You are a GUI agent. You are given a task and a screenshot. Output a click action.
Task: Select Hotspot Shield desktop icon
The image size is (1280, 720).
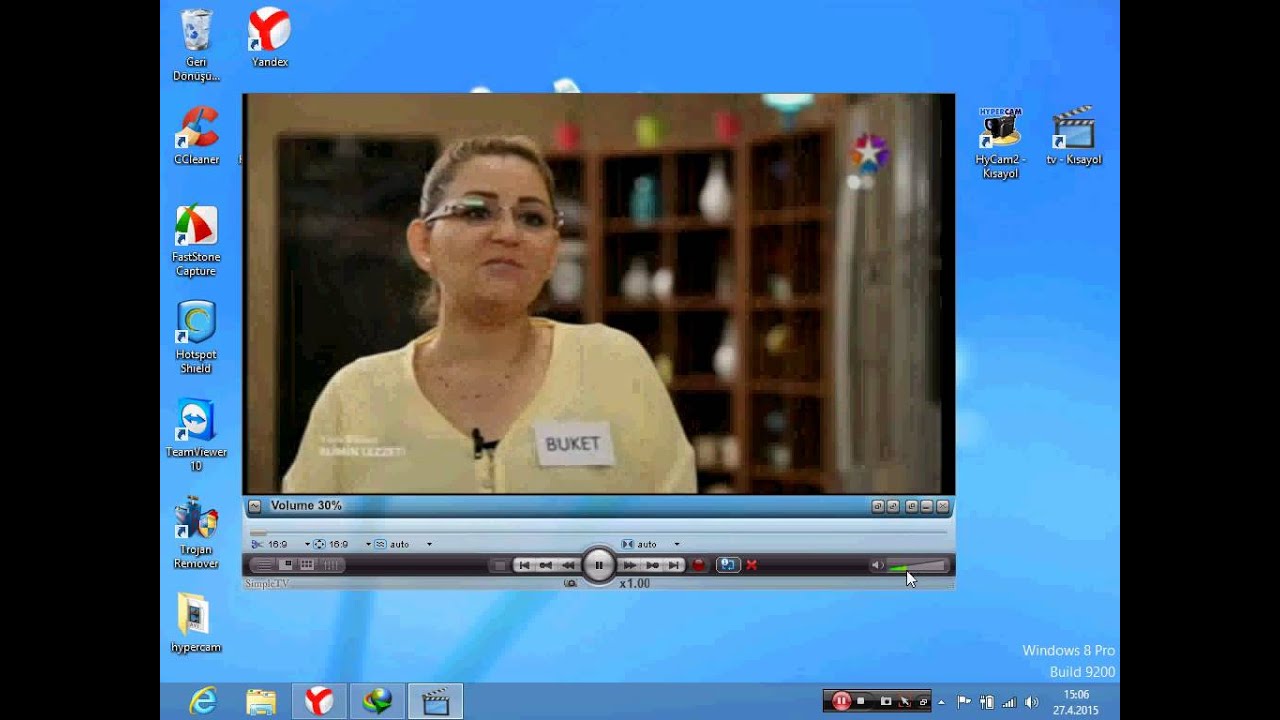coord(196,338)
